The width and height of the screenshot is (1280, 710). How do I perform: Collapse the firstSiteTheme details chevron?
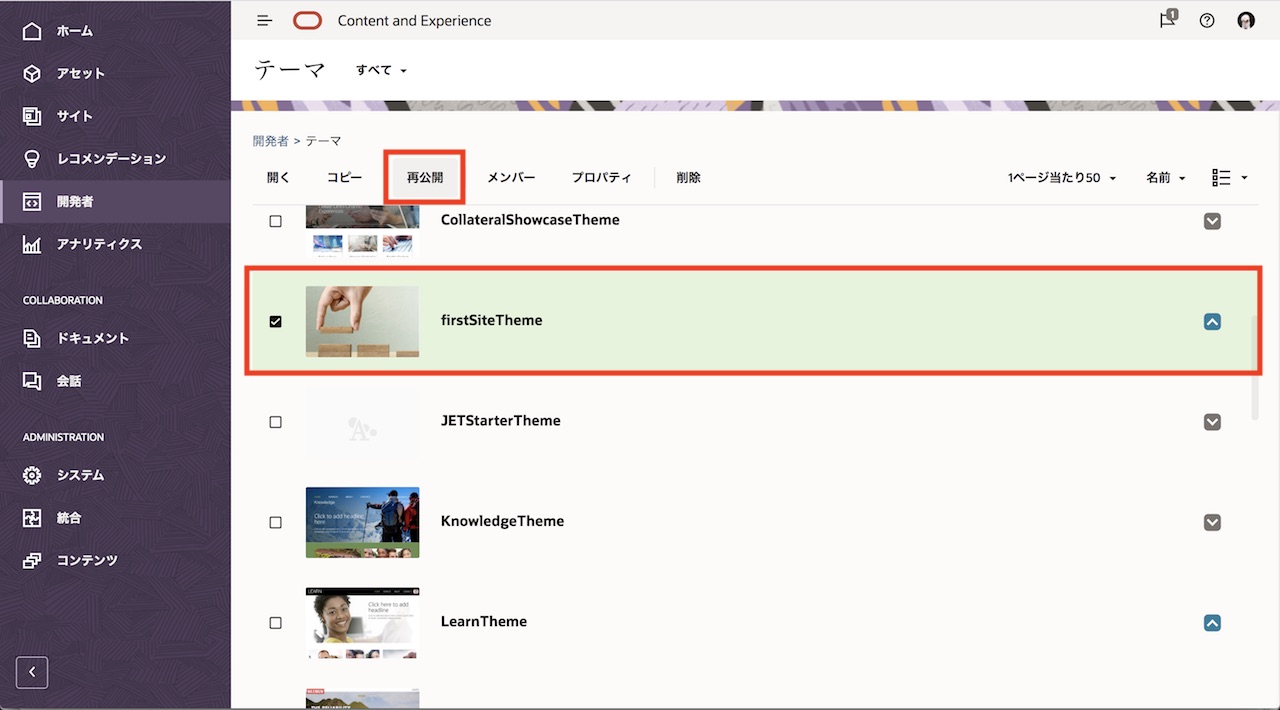point(1212,321)
